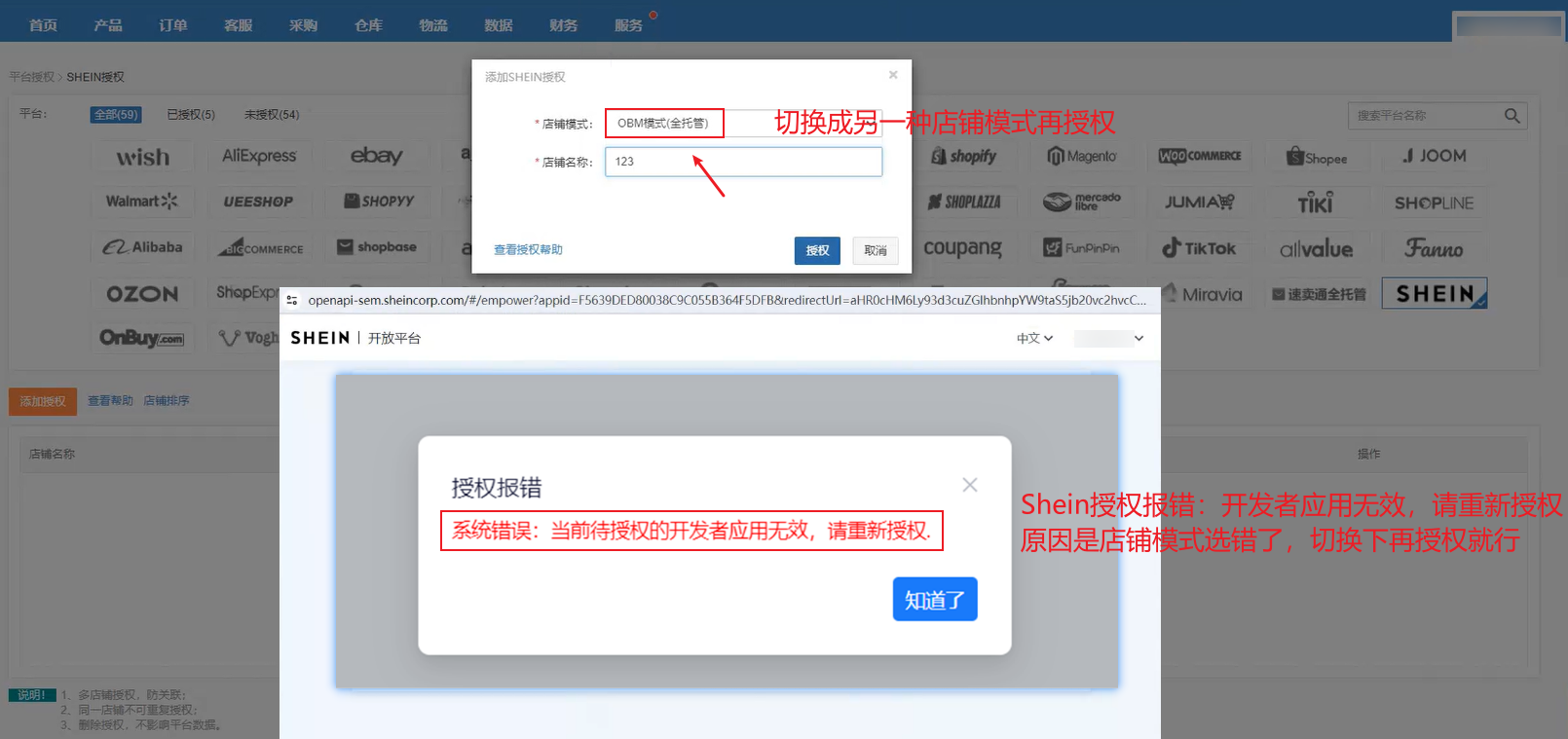Viewport: 1568px width, 739px height.
Task: Focus the 店铺名称 input containing 123
Action: (x=743, y=162)
